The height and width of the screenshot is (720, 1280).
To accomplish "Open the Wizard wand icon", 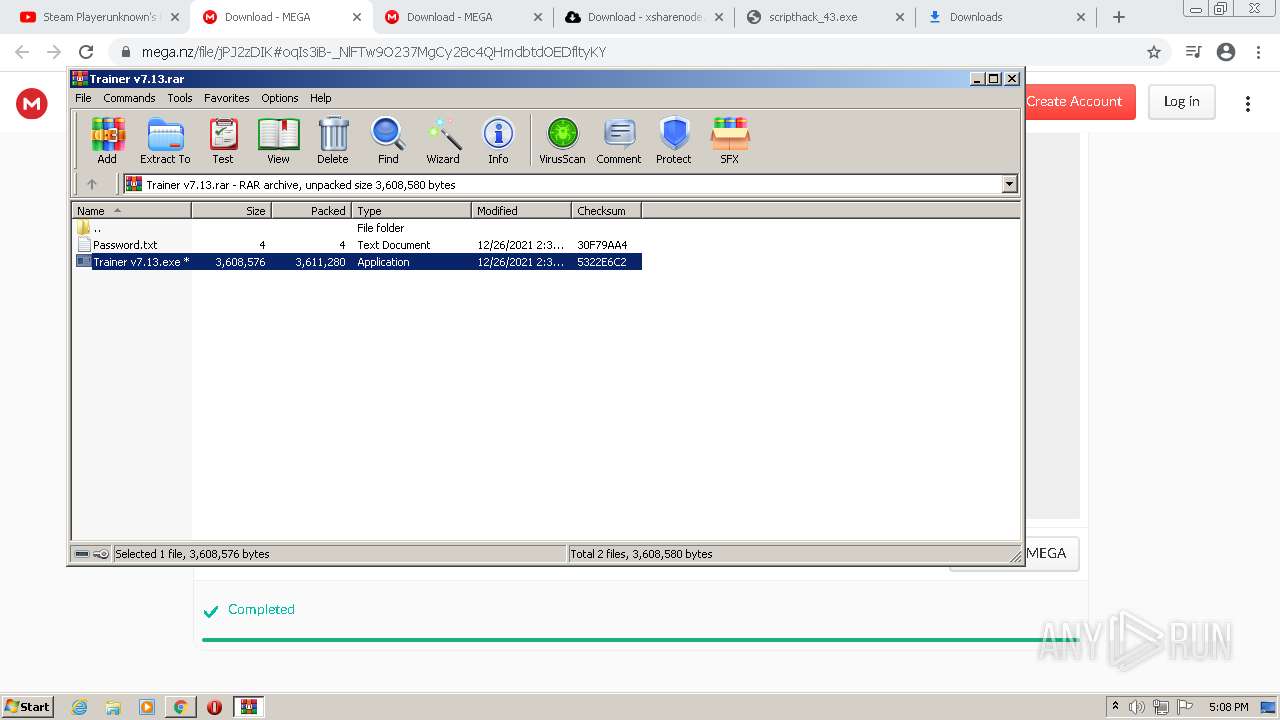I will (443, 140).
